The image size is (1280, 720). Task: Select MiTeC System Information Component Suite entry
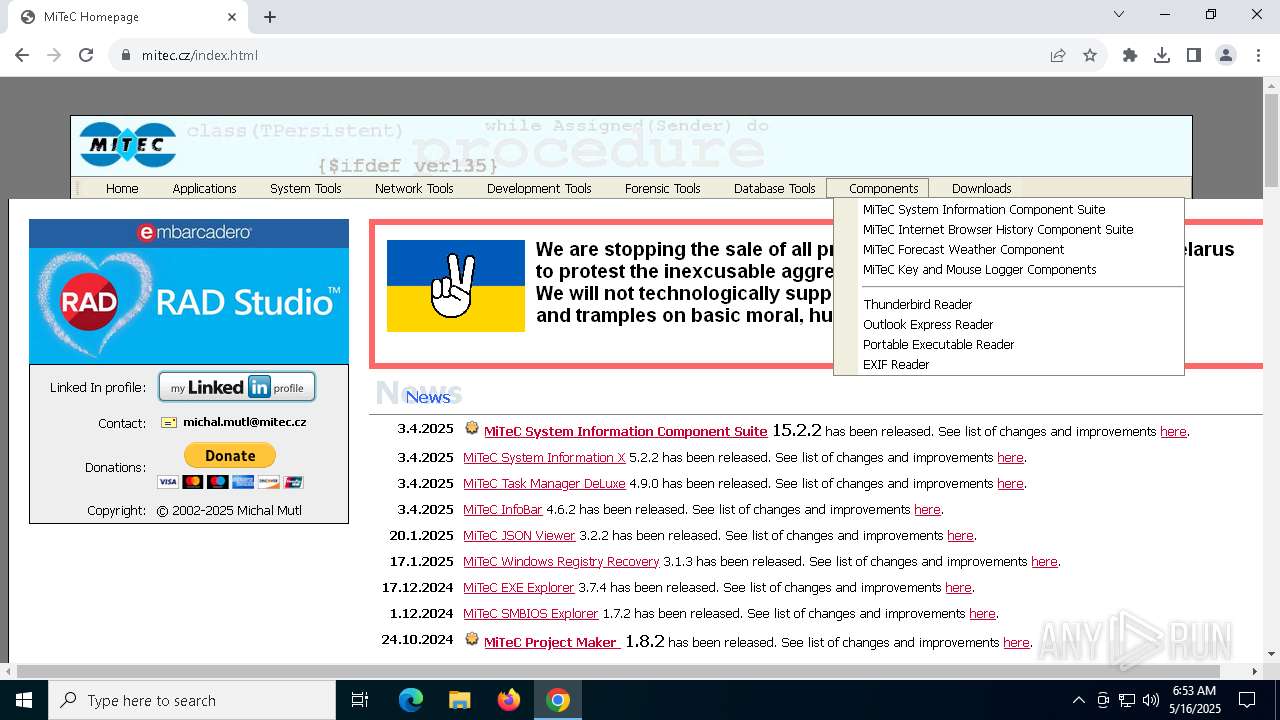point(984,210)
